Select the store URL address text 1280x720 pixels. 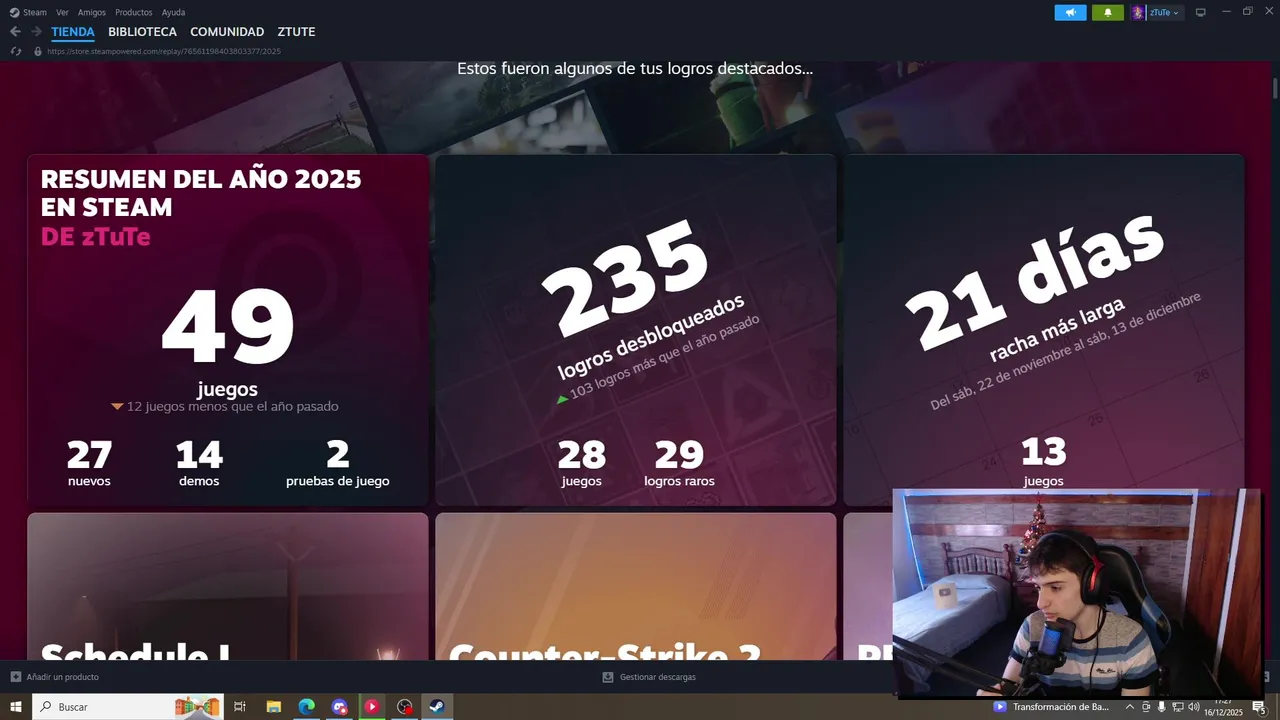[164, 51]
